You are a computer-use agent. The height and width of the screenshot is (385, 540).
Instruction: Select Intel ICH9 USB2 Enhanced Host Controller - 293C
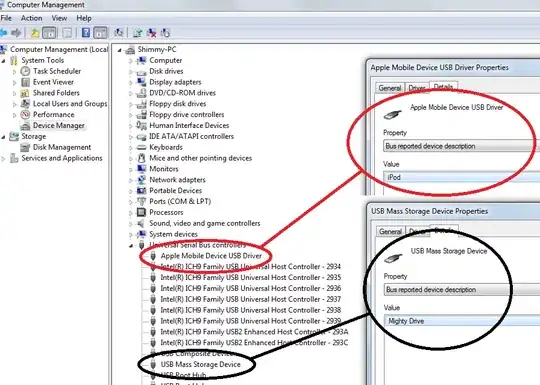click(255, 343)
